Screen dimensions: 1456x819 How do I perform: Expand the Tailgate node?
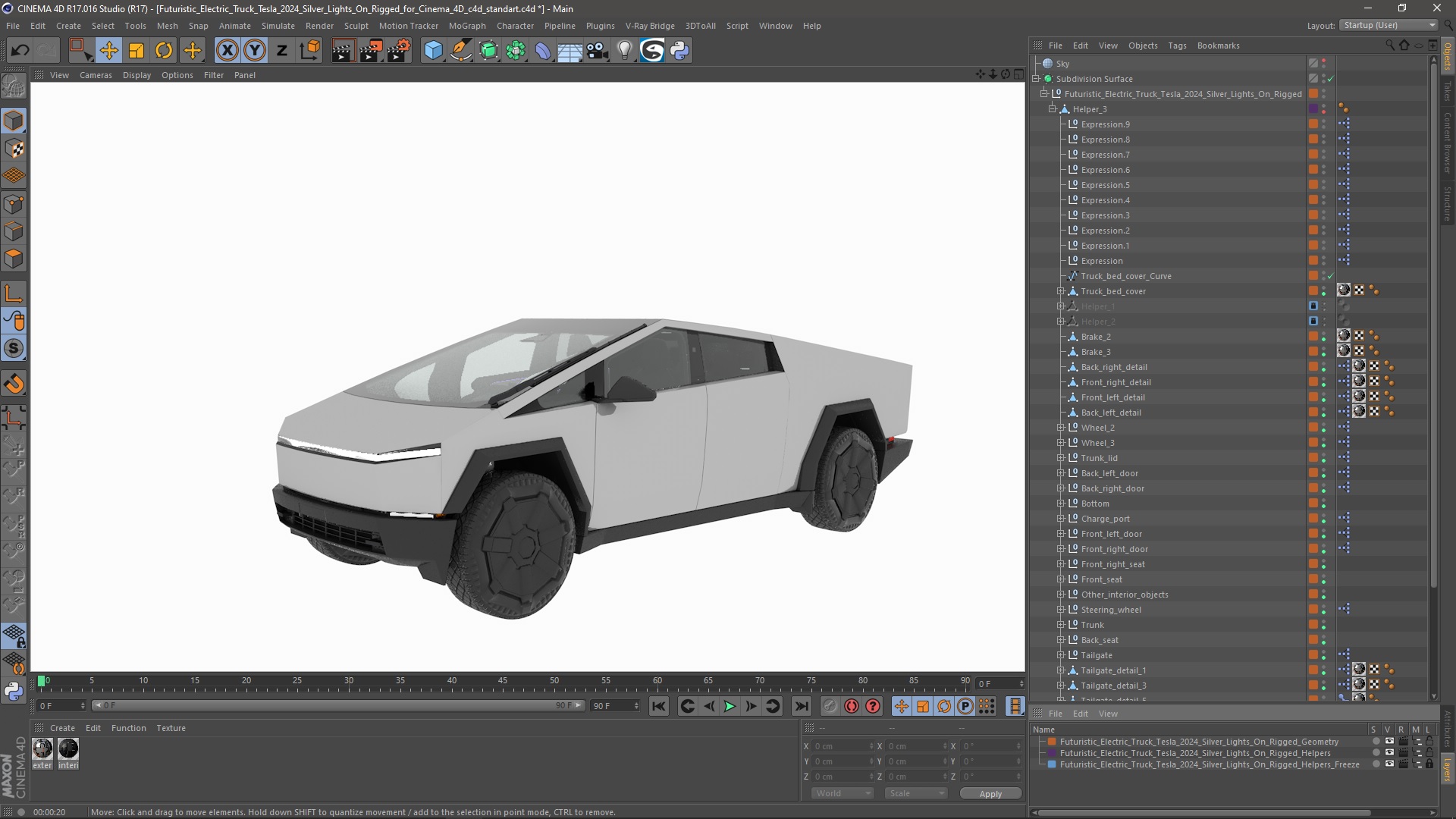click(1061, 655)
